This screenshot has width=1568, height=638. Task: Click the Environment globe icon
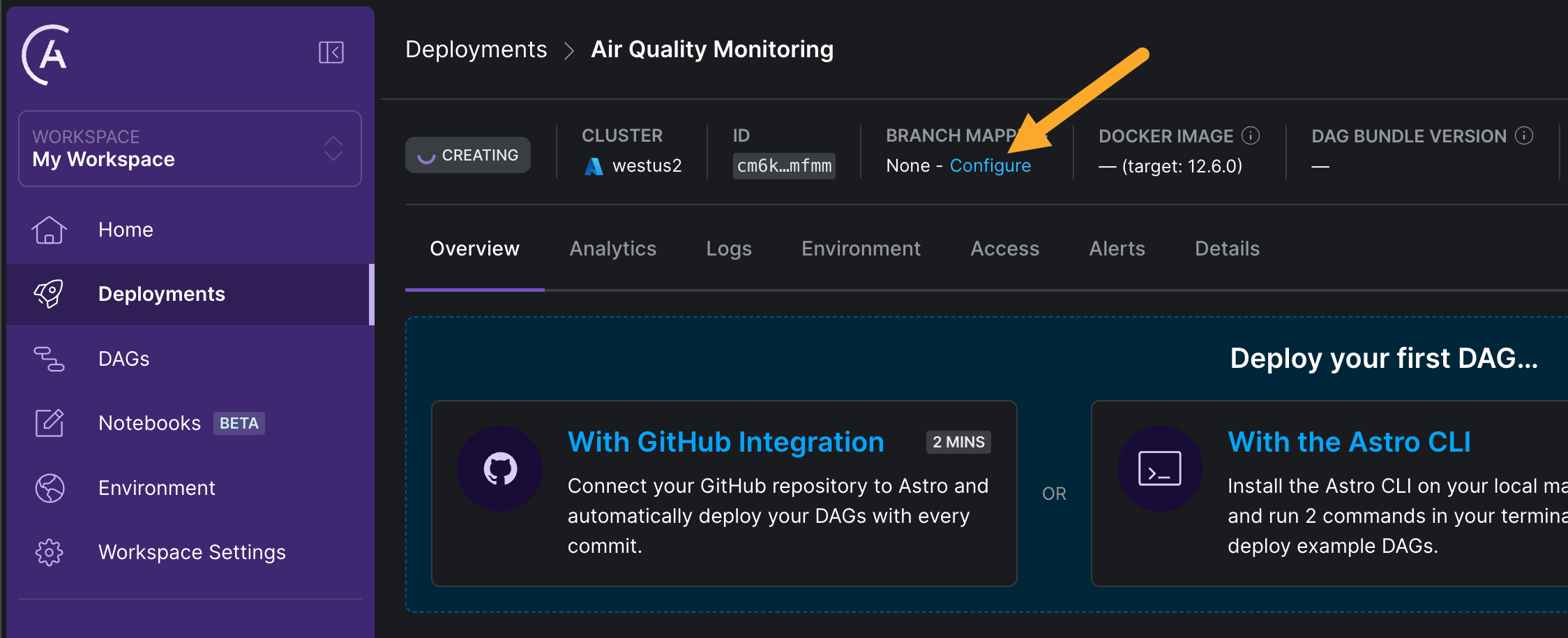(x=49, y=488)
